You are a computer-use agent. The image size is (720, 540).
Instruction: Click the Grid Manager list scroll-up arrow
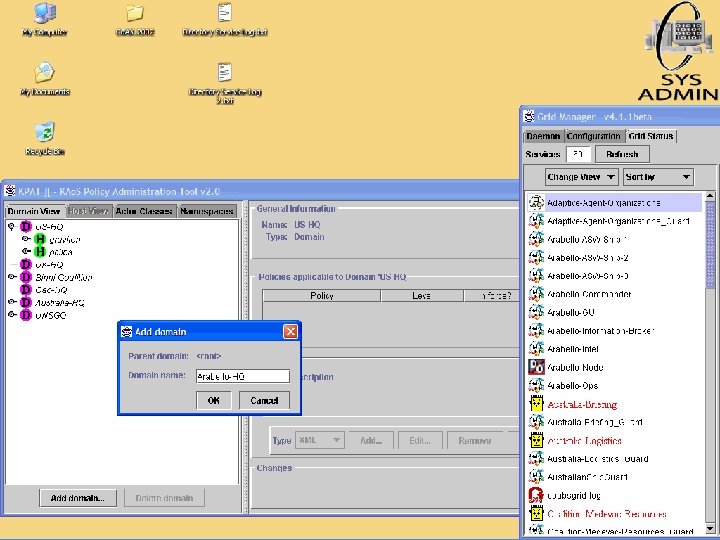tap(710, 196)
